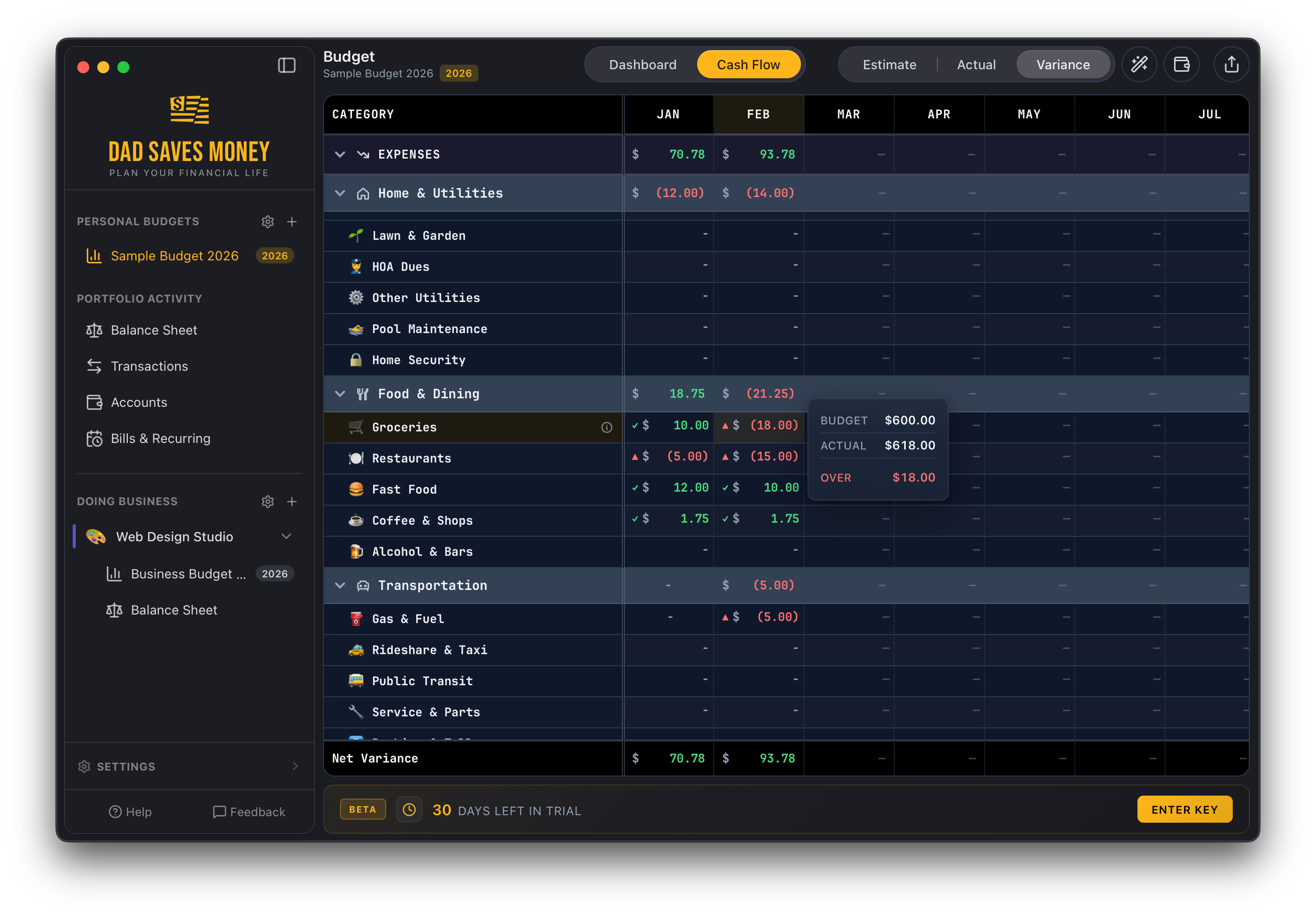Select the Cash Flow tab
This screenshot has width=1316, height=916.
[749, 64]
